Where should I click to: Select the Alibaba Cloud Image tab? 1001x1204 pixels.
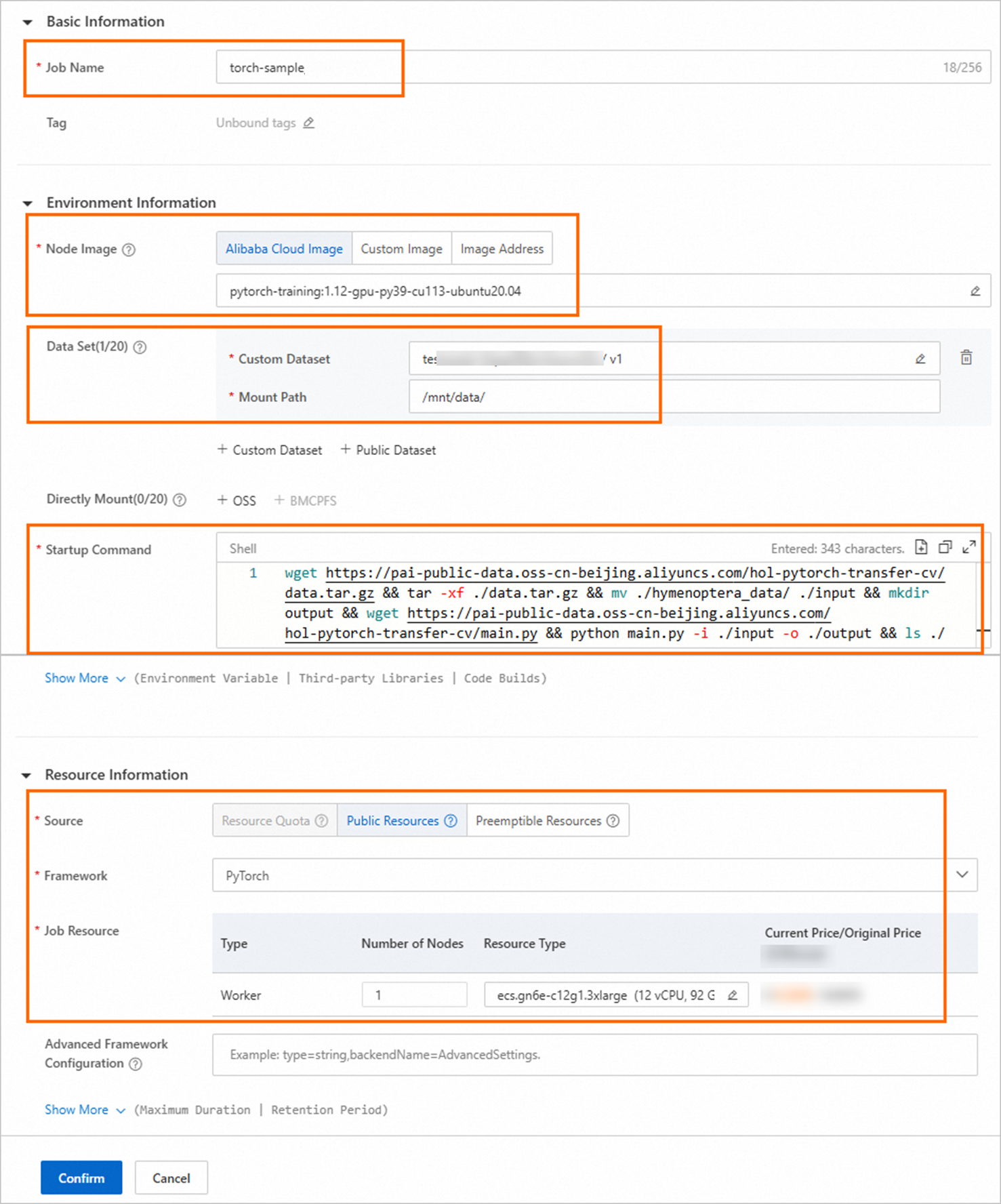(x=284, y=249)
